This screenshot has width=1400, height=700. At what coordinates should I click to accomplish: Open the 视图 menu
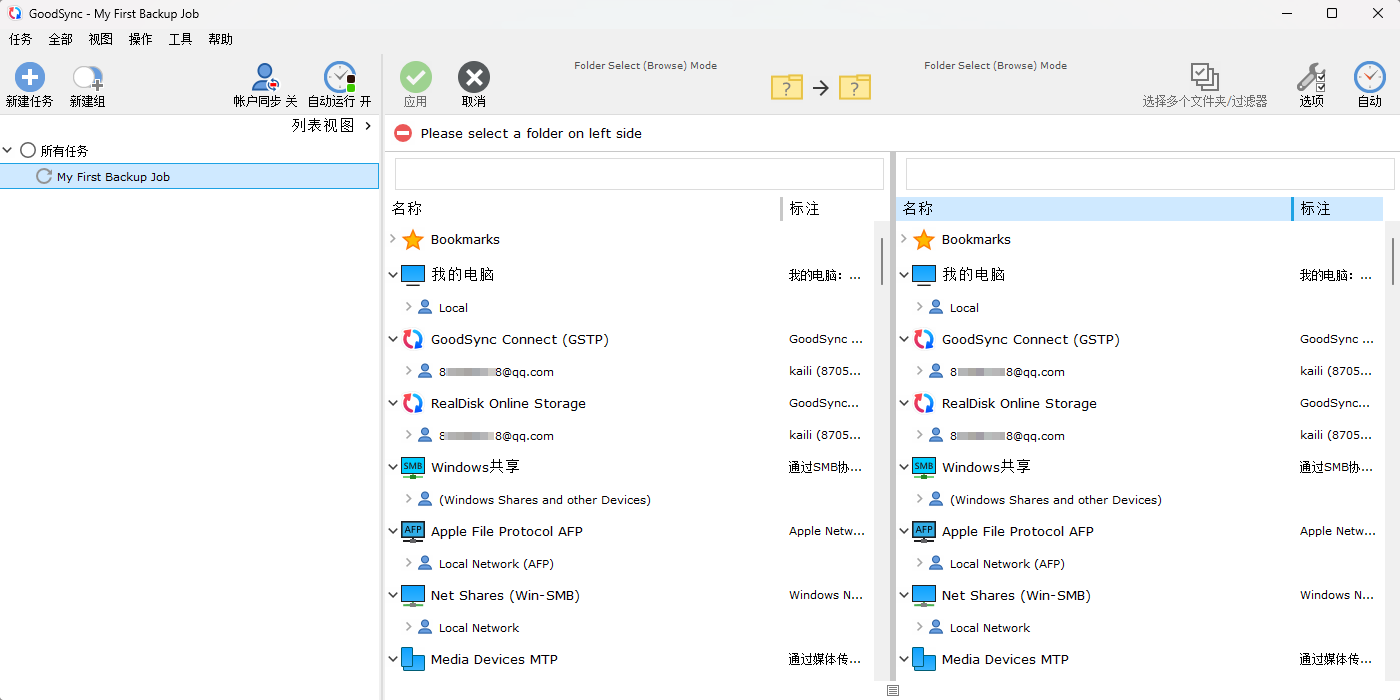pos(100,39)
